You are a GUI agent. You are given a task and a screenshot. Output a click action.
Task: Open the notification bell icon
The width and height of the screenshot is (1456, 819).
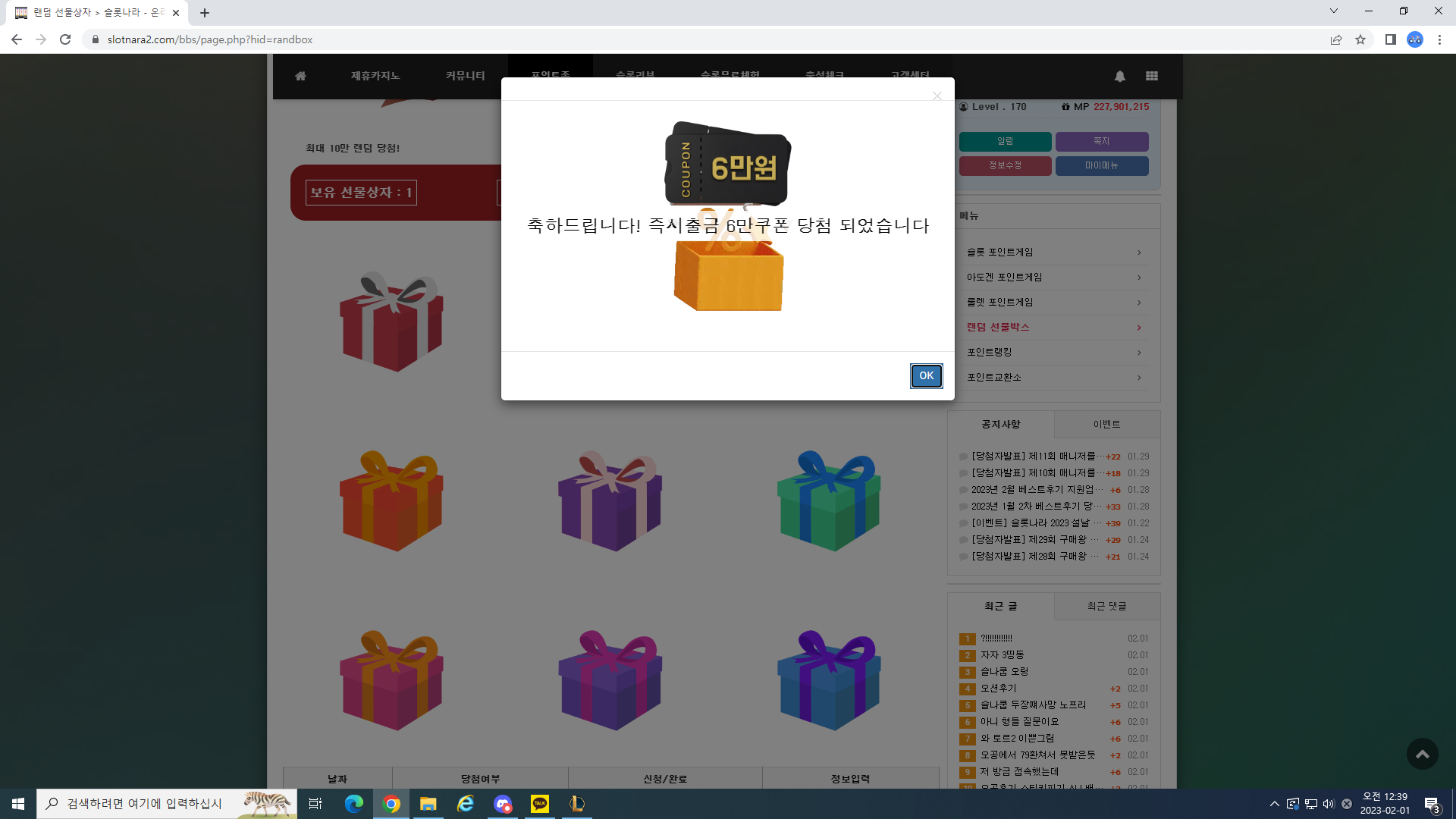point(1119,76)
